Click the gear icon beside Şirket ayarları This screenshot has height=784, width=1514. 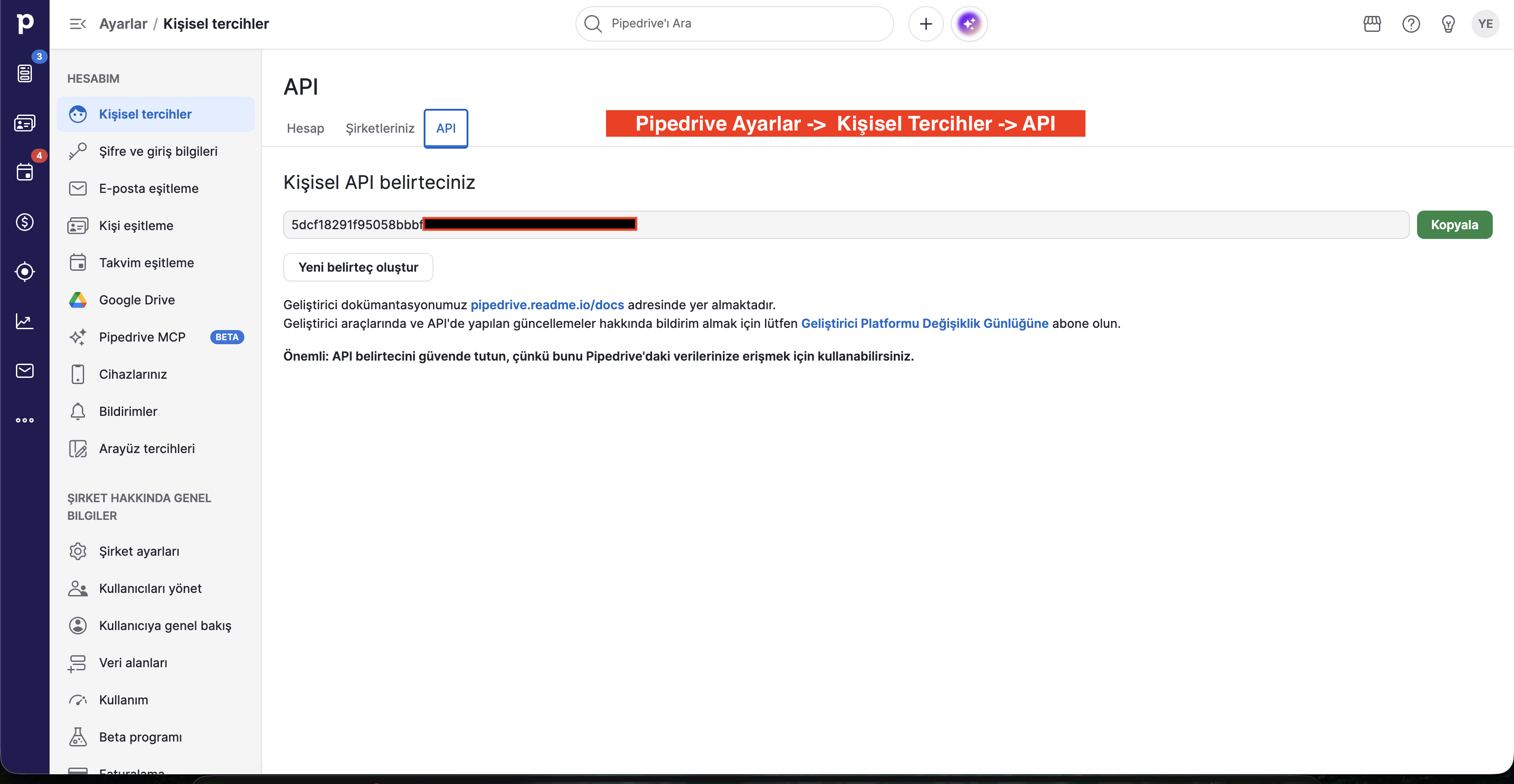coord(77,551)
